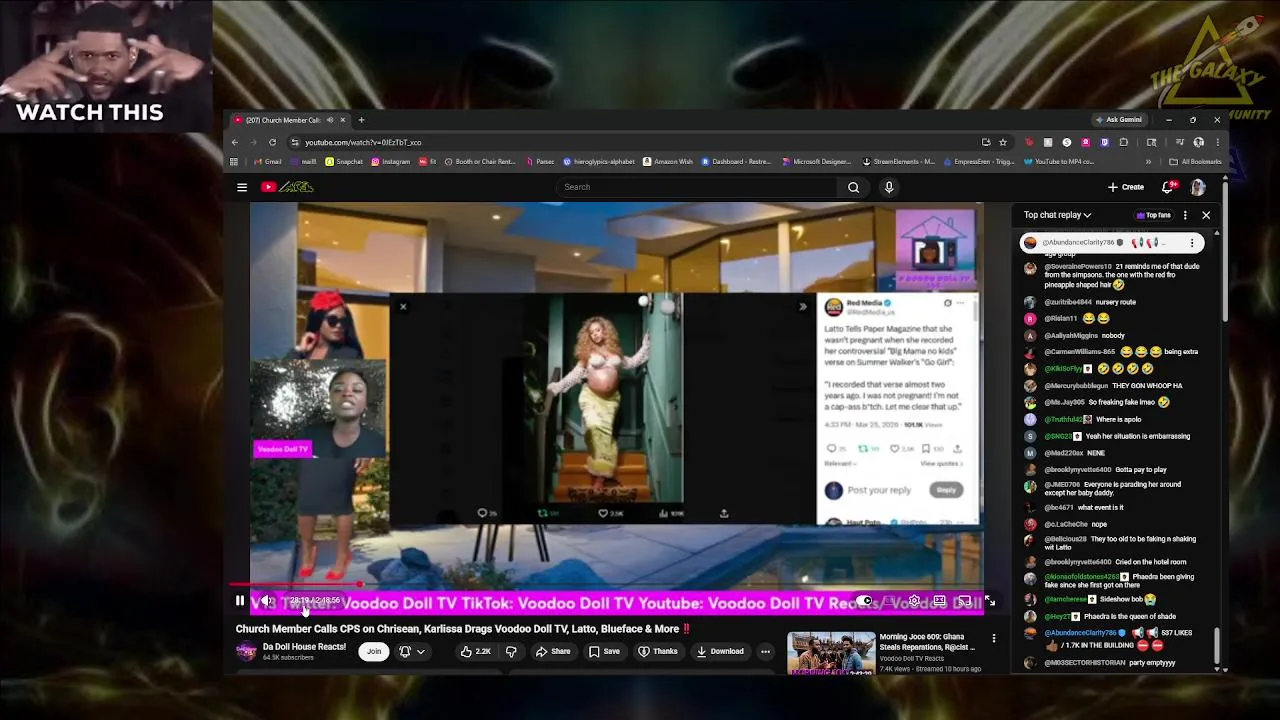This screenshot has width=1280, height=720.
Task: Close the chat replay panel
Action: click(x=1206, y=215)
